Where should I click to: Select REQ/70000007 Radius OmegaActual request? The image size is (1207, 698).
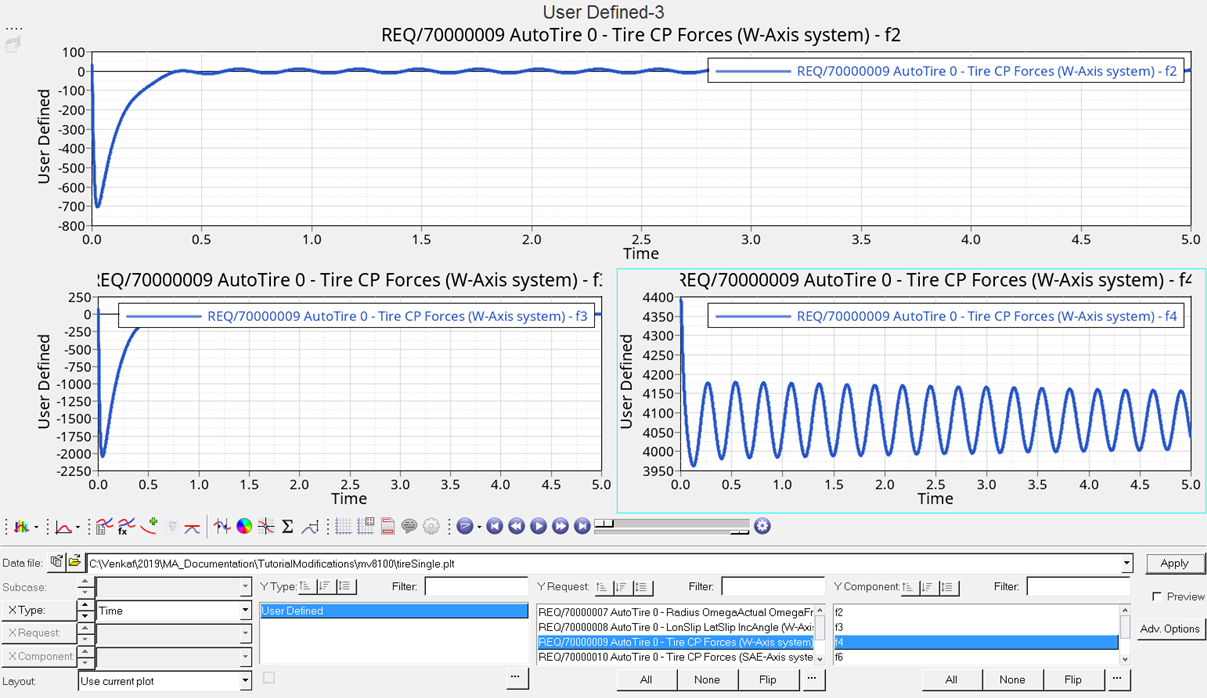(x=676, y=611)
